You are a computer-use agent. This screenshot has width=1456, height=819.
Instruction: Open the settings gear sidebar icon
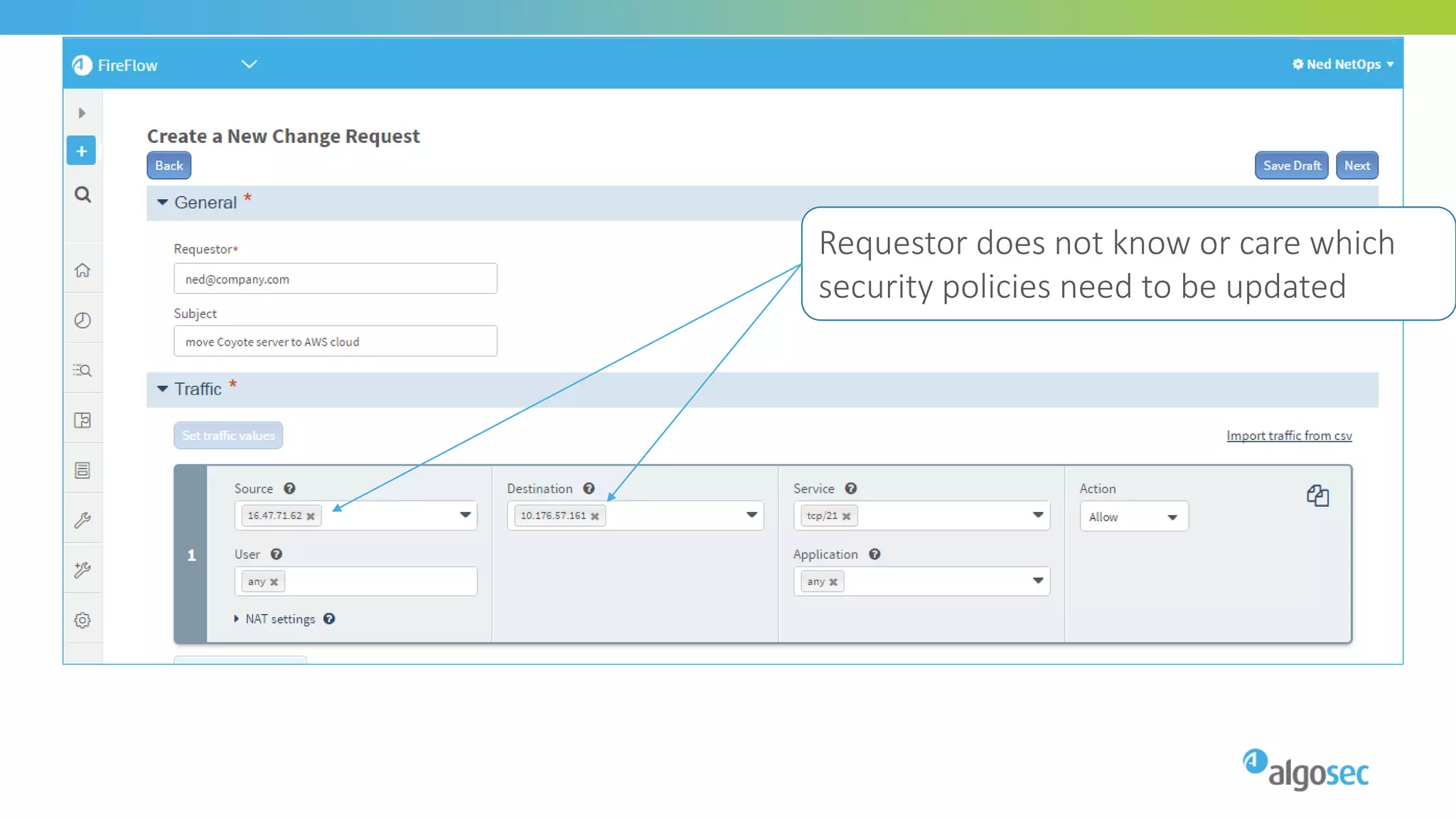point(82,620)
